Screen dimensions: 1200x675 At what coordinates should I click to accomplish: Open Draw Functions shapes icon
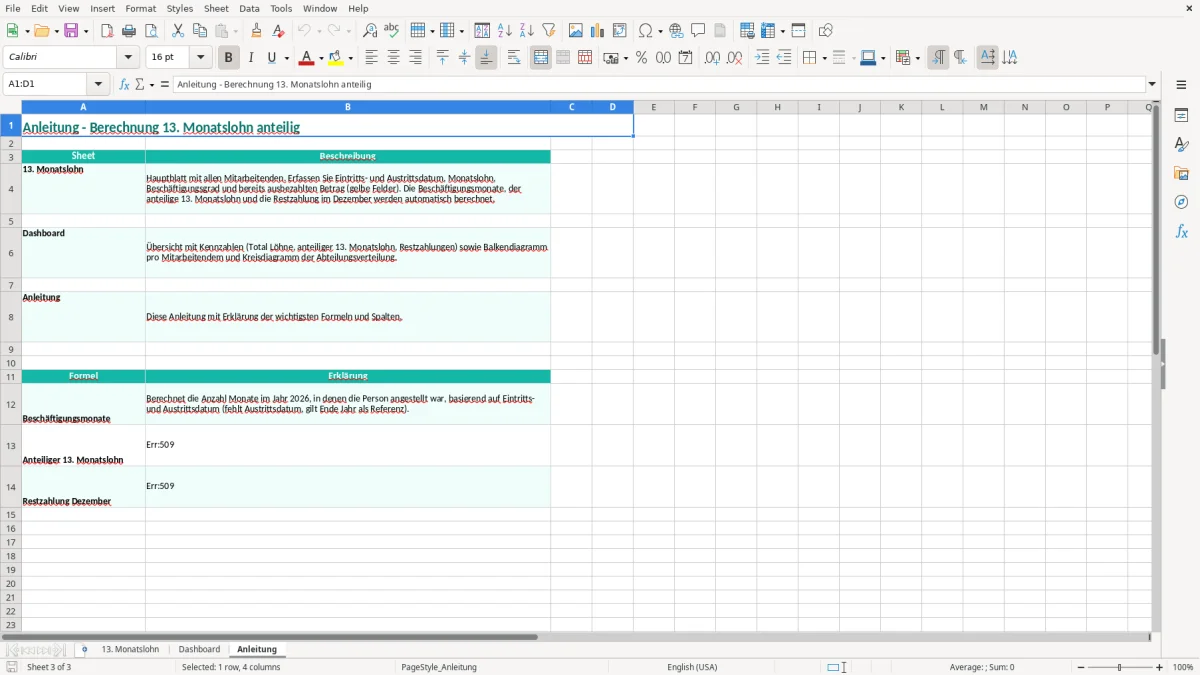(826, 31)
